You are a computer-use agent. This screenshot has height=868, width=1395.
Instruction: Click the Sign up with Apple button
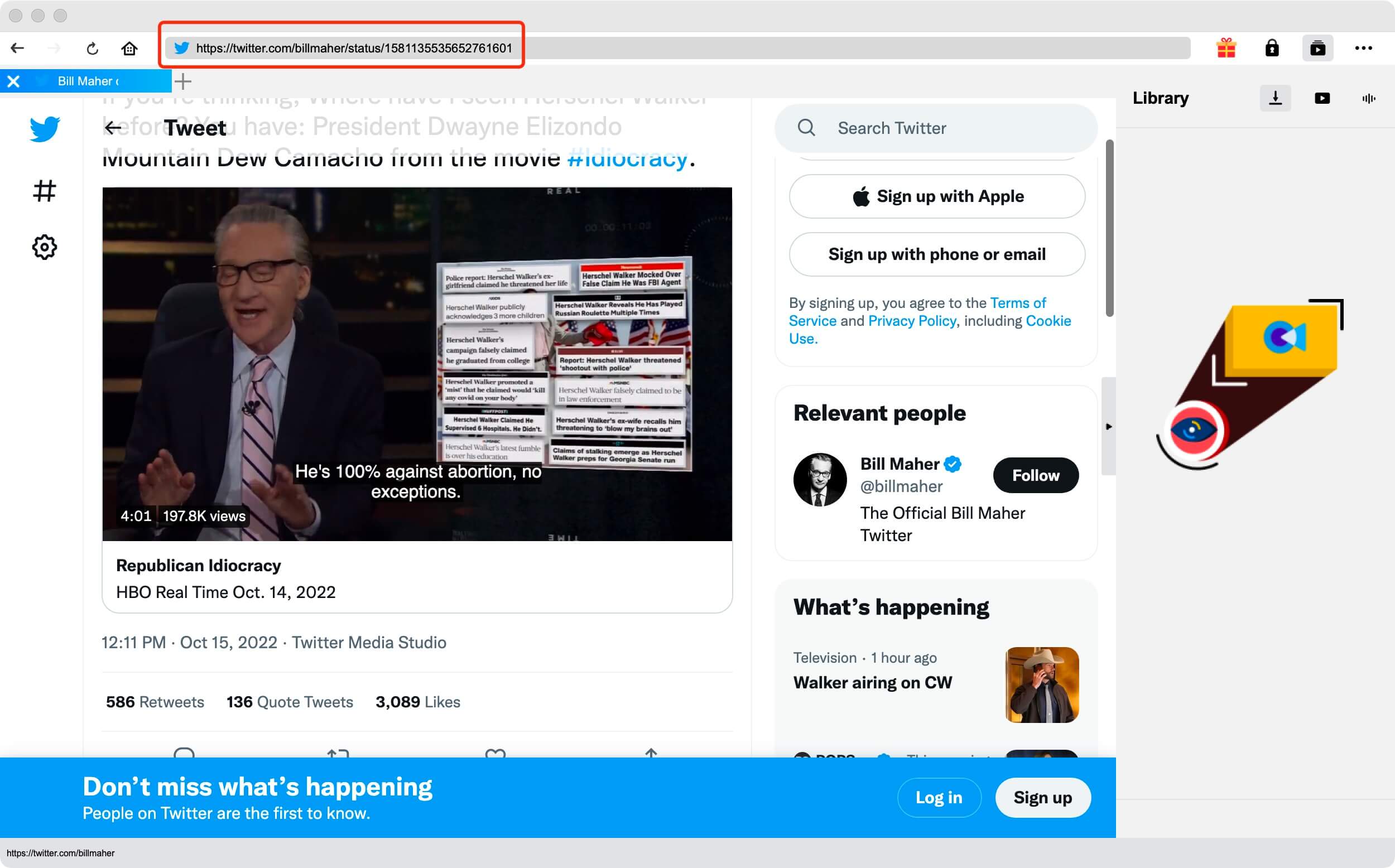tap(937, 196)
